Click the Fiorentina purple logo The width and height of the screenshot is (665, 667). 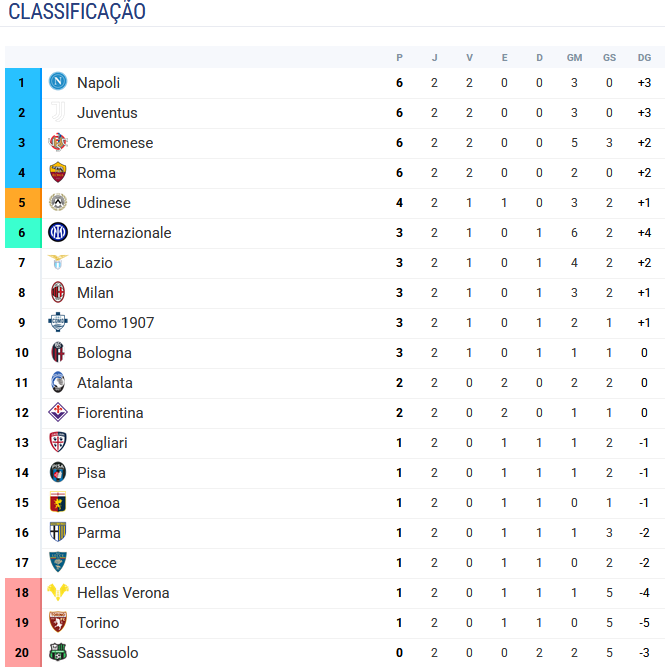pyautogui.click(x=58, y=412)
